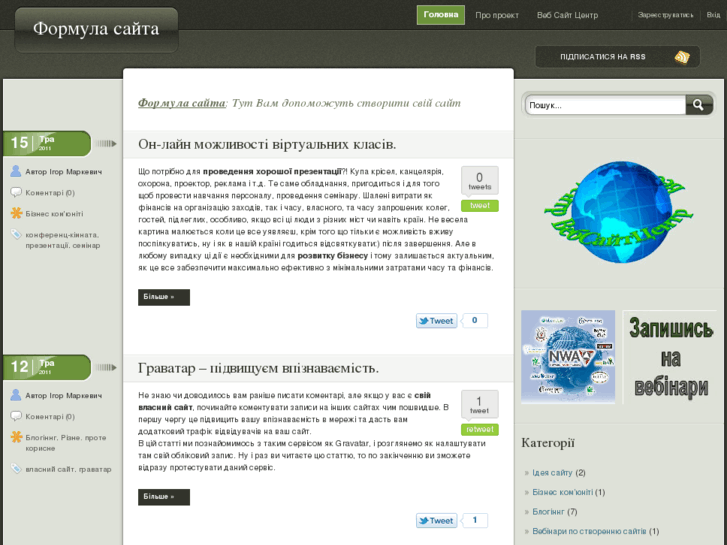Click Більше button under virtual classes post

click(164, 297)
